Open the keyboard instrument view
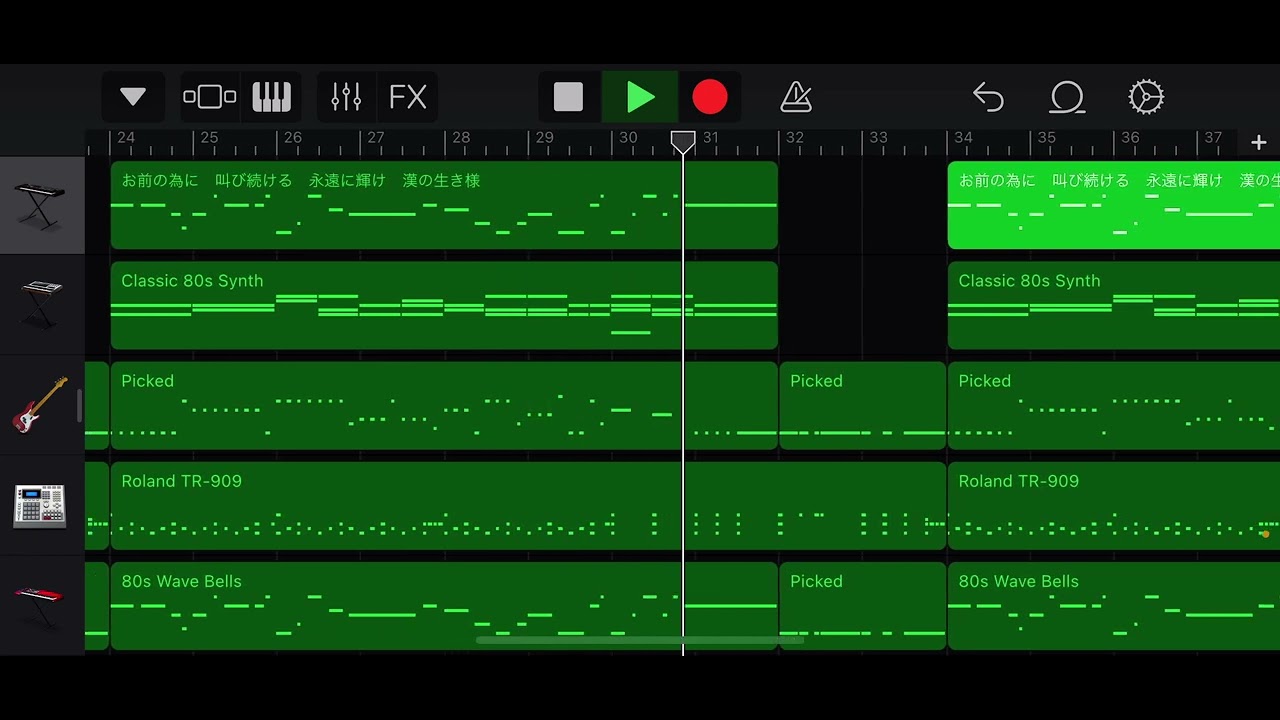 pyautogui.click(x=271, y=97)
